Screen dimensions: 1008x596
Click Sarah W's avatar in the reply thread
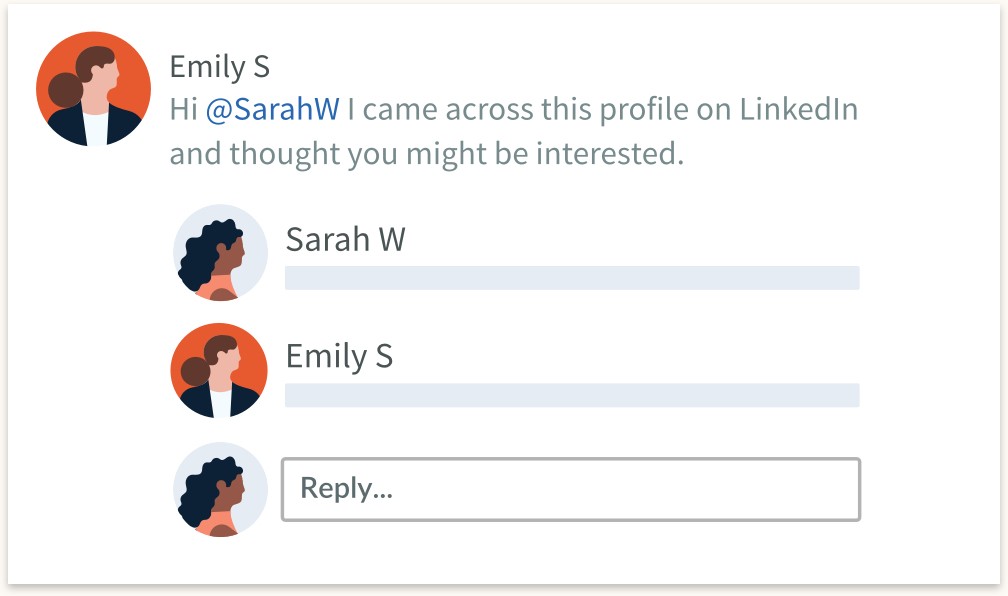(220, 253)
